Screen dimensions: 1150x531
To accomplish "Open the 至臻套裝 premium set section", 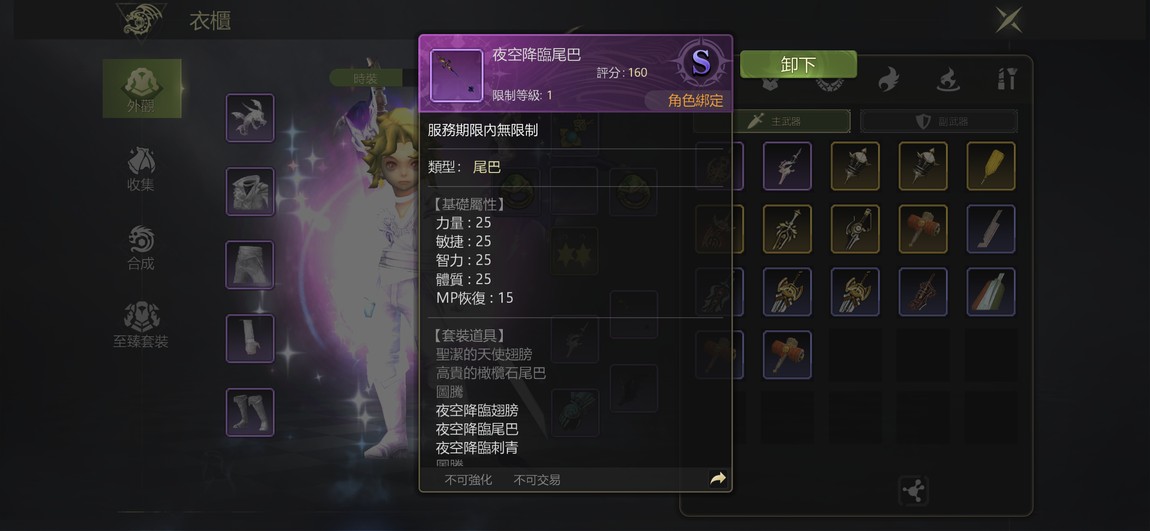I will [x=142, y=325].
